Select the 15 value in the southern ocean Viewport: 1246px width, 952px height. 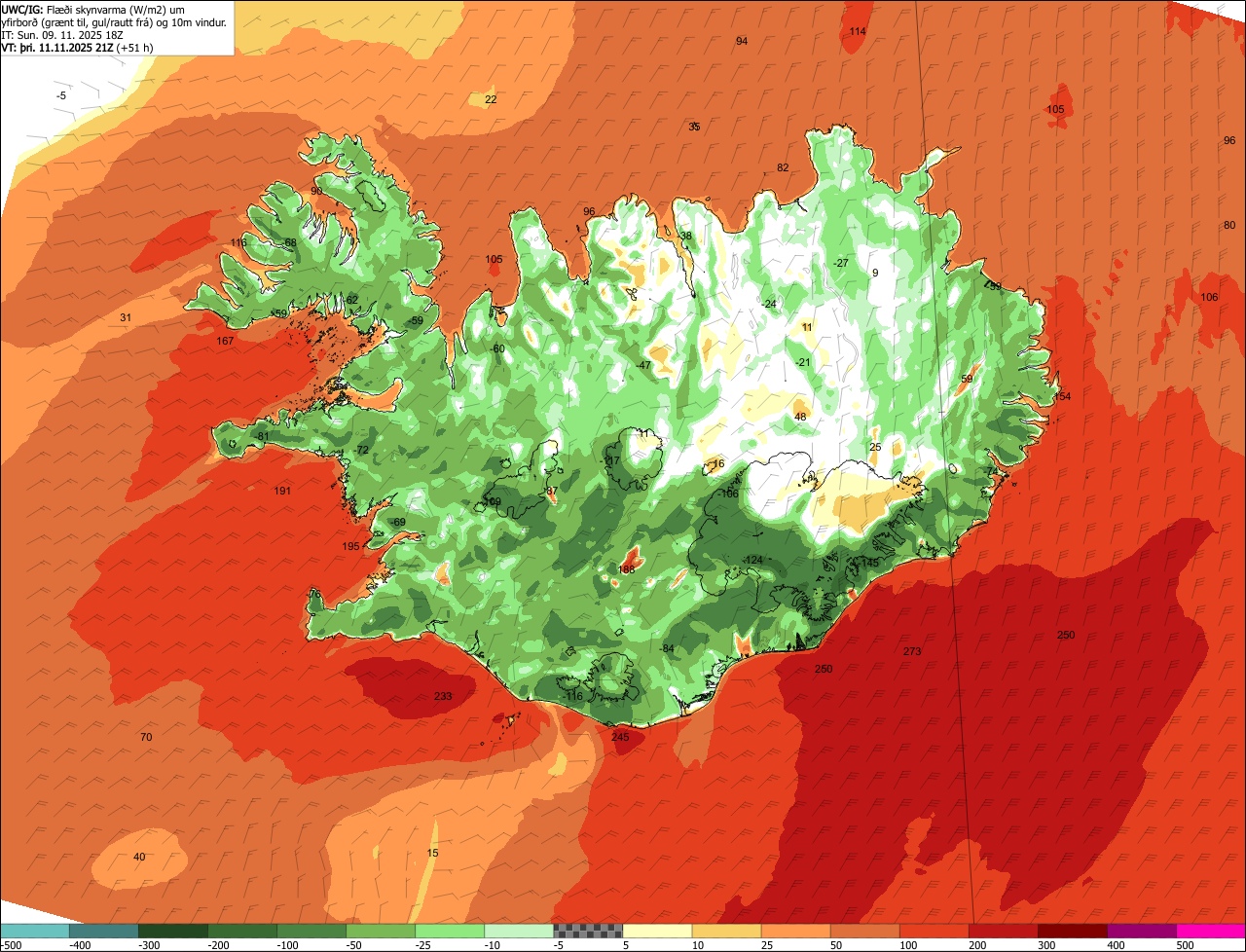click(x=433, y=853)
